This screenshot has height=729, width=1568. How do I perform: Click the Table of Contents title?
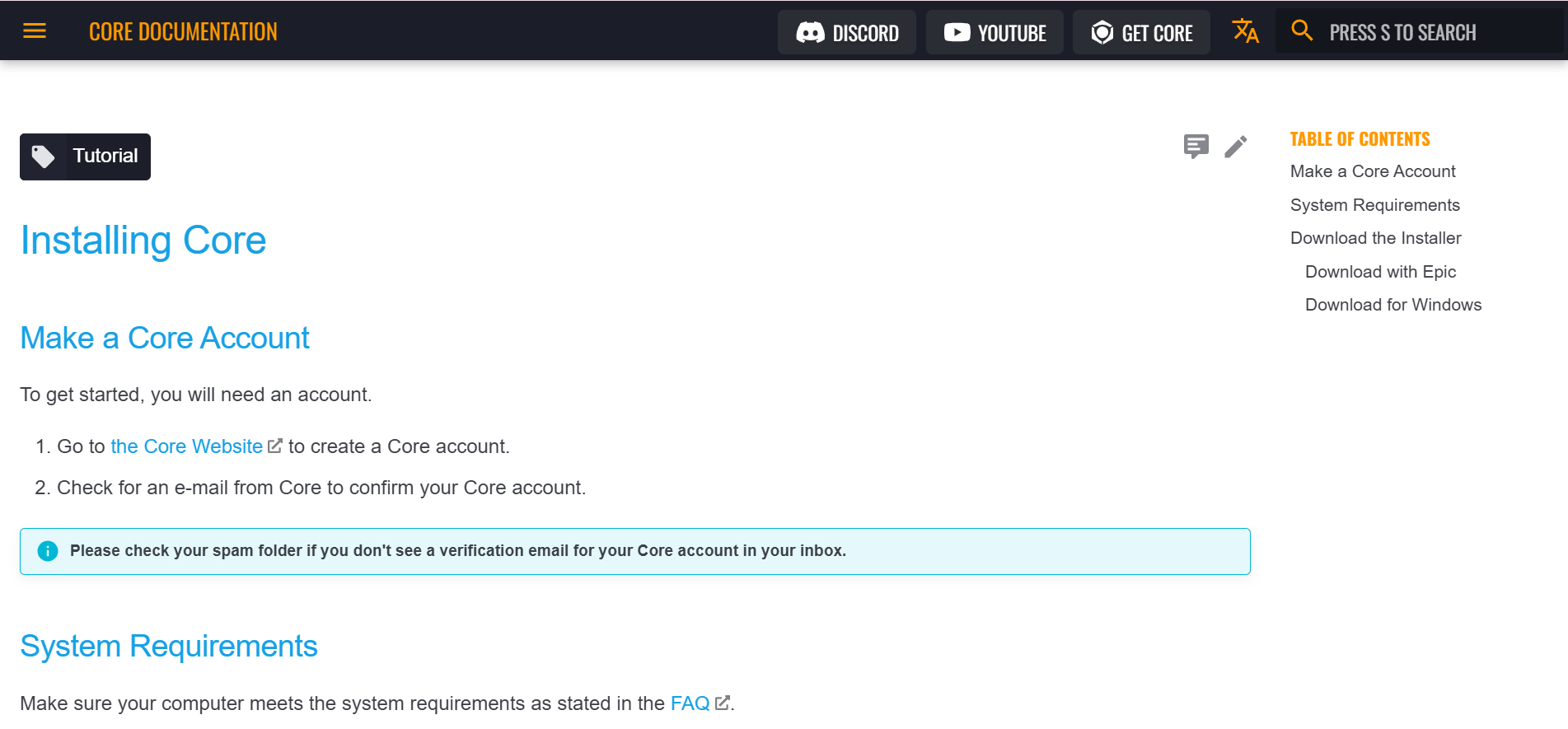[x=1360, y=139]
